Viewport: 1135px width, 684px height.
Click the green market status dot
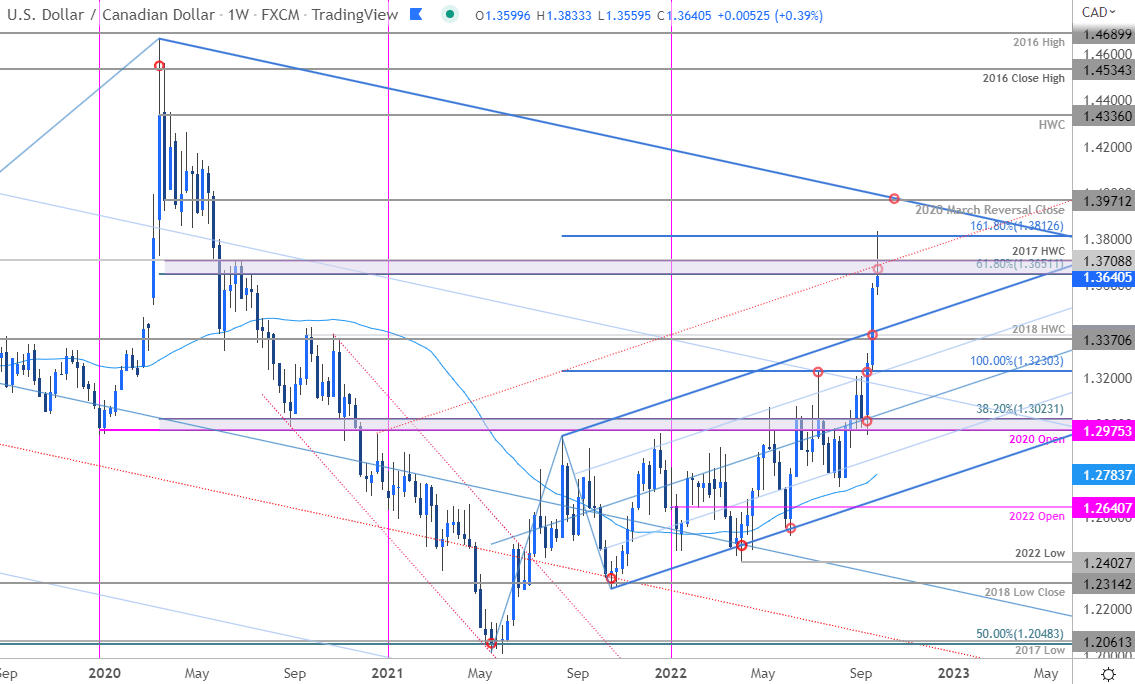pyautogui.click(x=450, y=14)
